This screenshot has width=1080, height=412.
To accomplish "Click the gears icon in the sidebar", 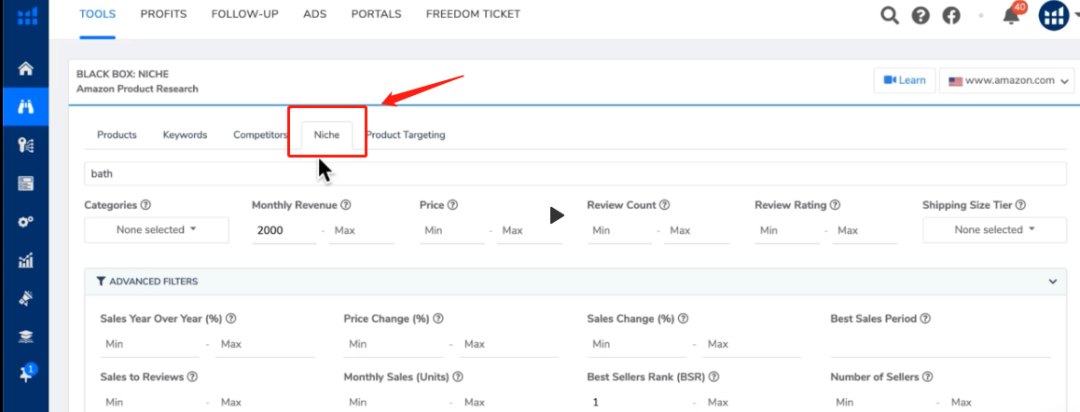I will pyautogui.click(x=26, y=222).
